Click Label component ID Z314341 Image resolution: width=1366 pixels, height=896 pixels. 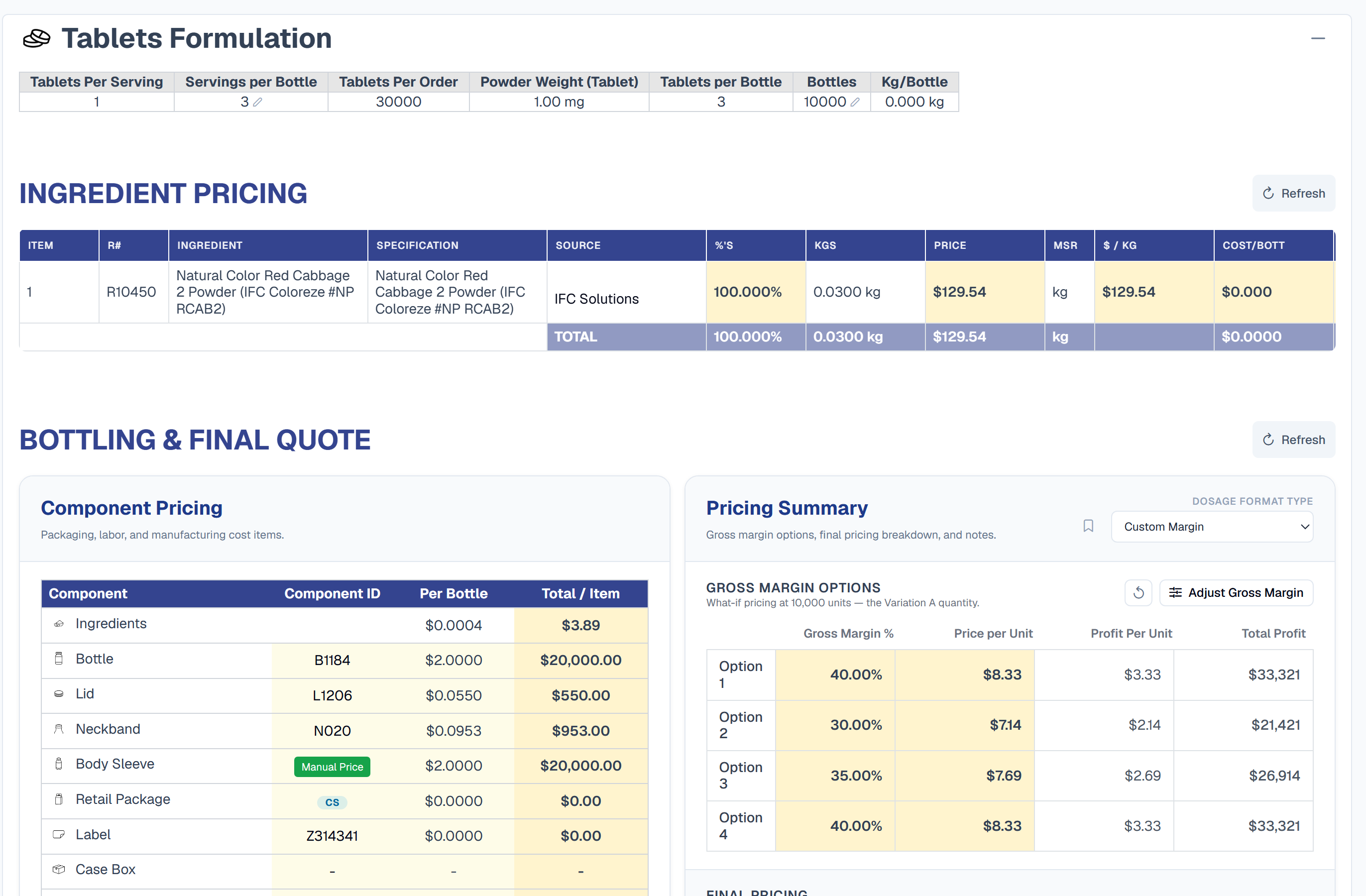(x=332, y=836)
